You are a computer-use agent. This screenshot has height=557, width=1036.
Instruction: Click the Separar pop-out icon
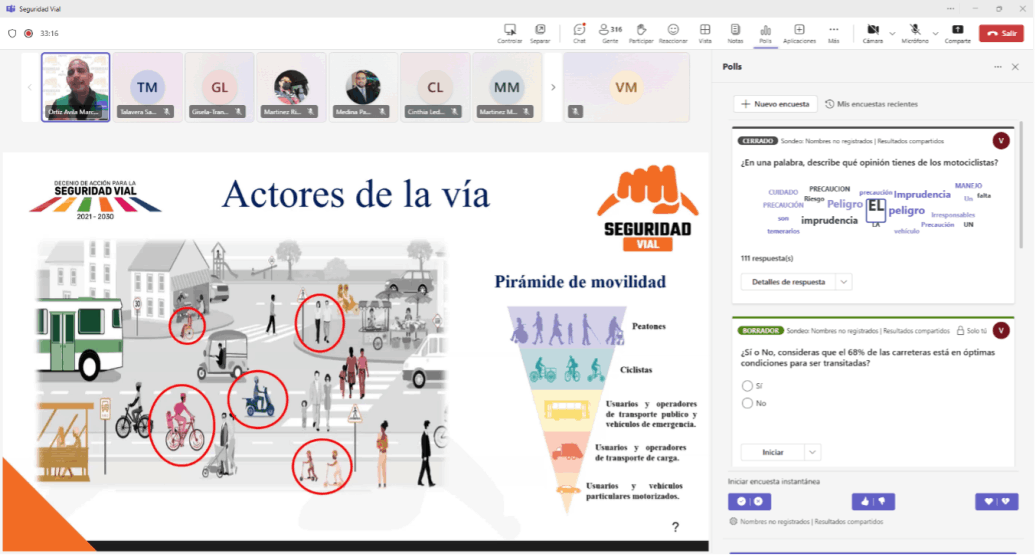[x=540, y=33]
